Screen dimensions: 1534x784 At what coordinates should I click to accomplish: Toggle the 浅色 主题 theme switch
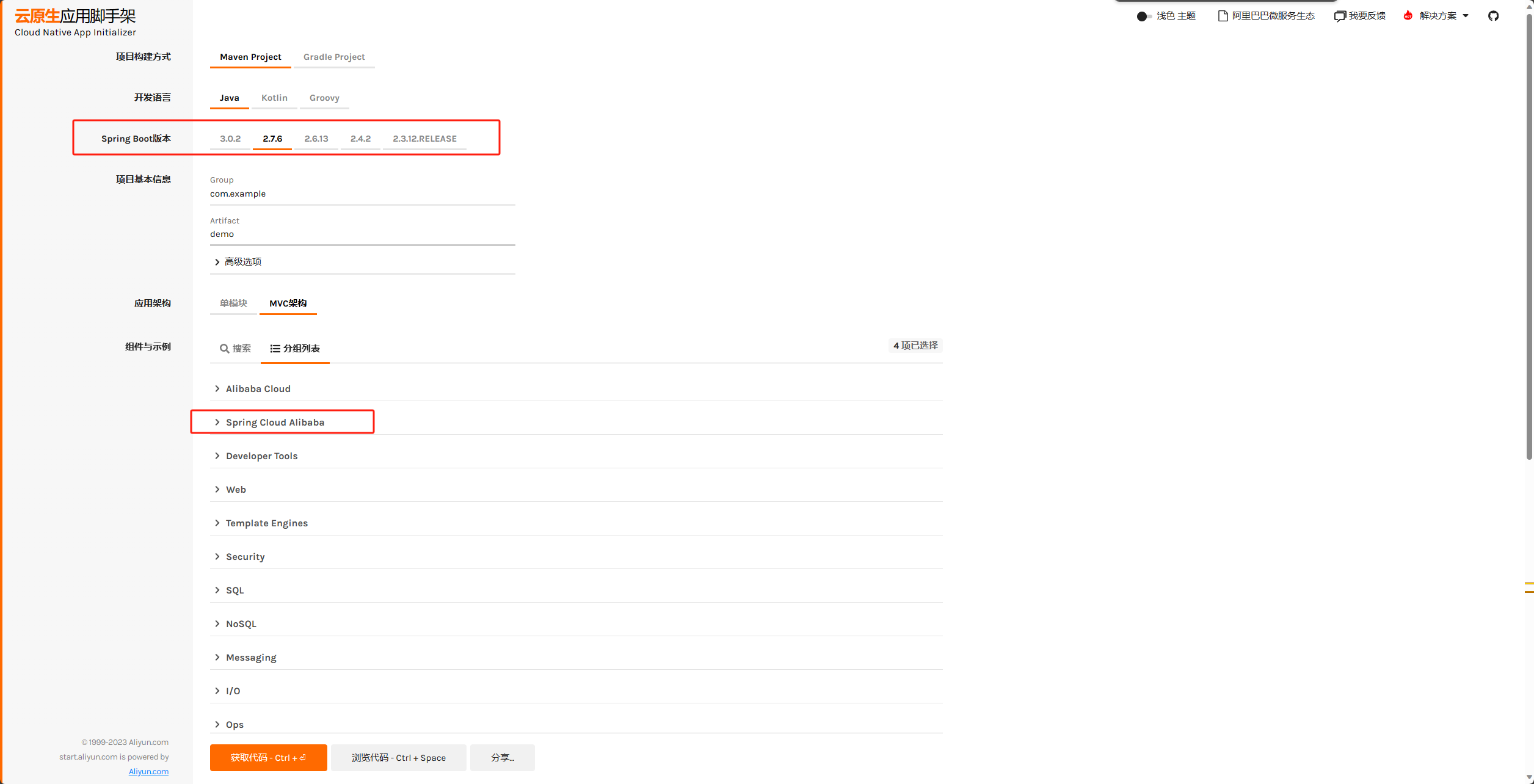tap(1143, 16)
